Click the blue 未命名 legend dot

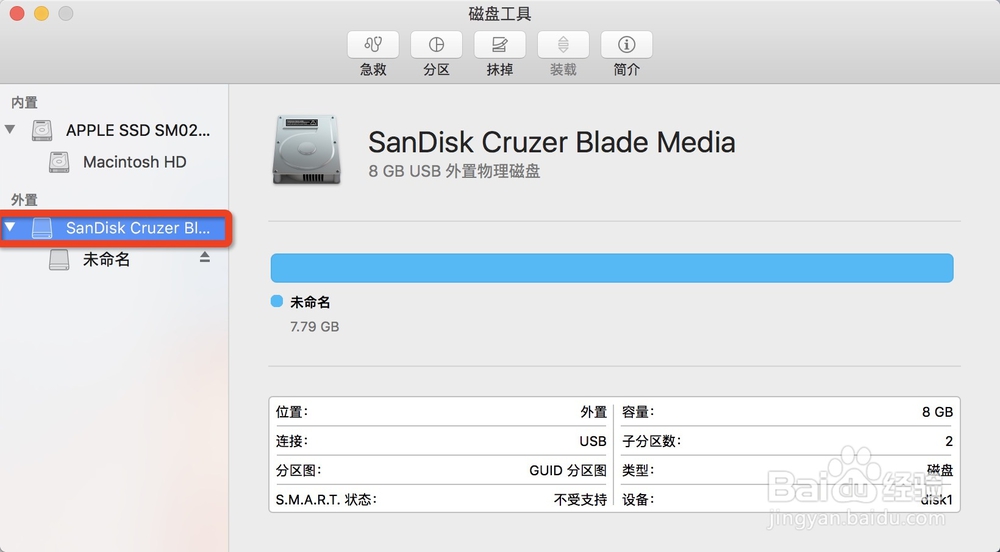point(277,301)
